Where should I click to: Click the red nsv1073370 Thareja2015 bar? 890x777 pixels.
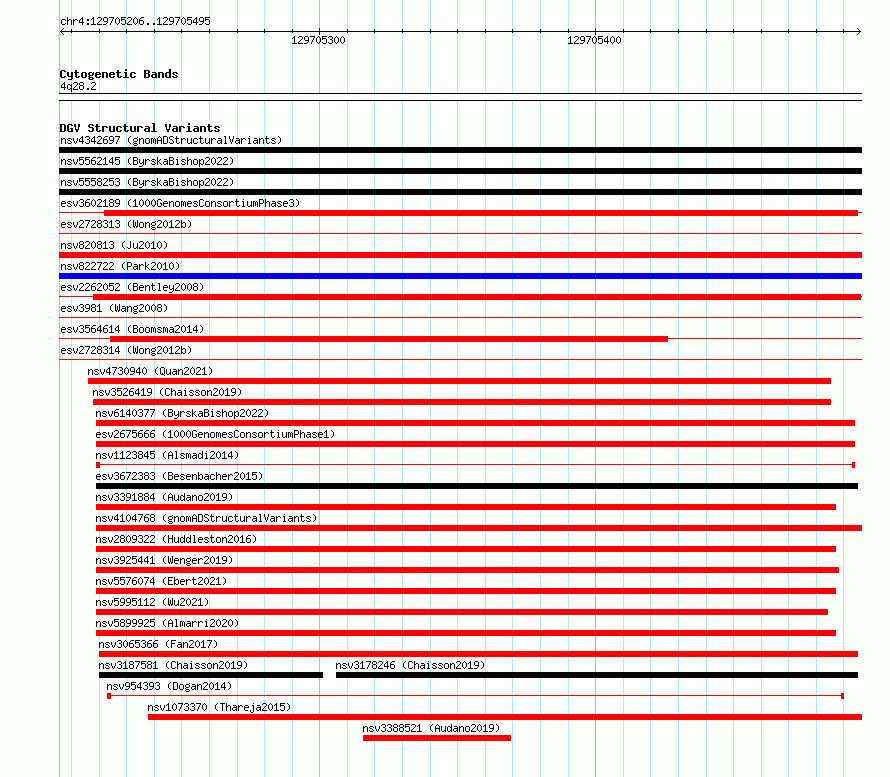pyautogui.click(x=505, y=717)
